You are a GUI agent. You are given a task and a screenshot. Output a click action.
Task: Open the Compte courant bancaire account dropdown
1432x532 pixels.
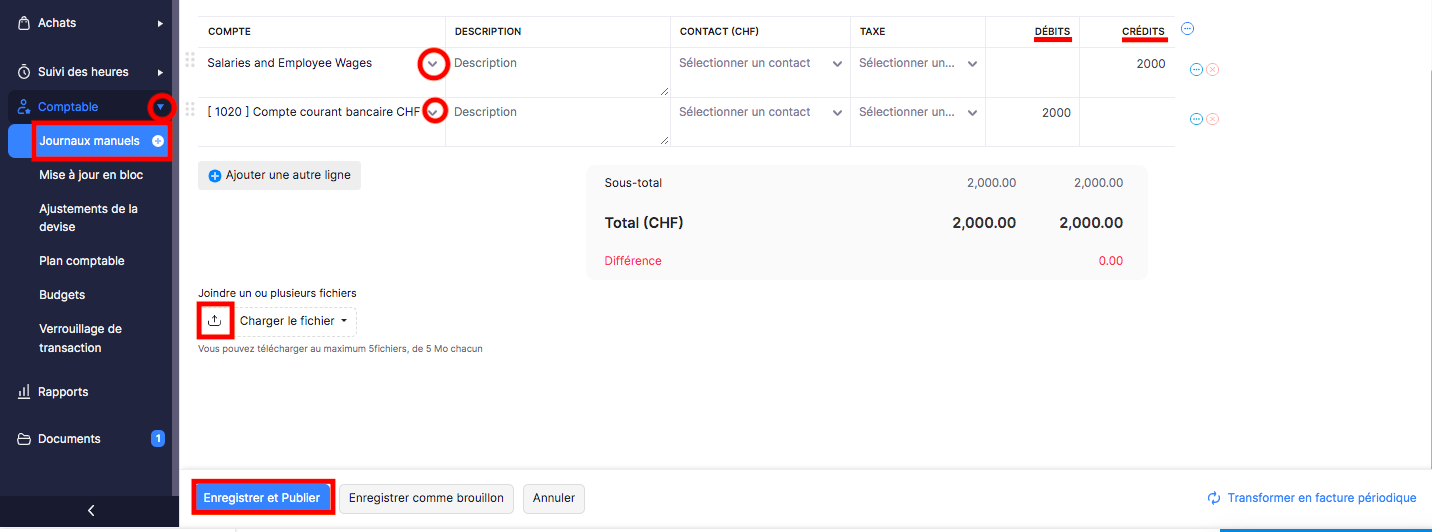click(433, 112)
